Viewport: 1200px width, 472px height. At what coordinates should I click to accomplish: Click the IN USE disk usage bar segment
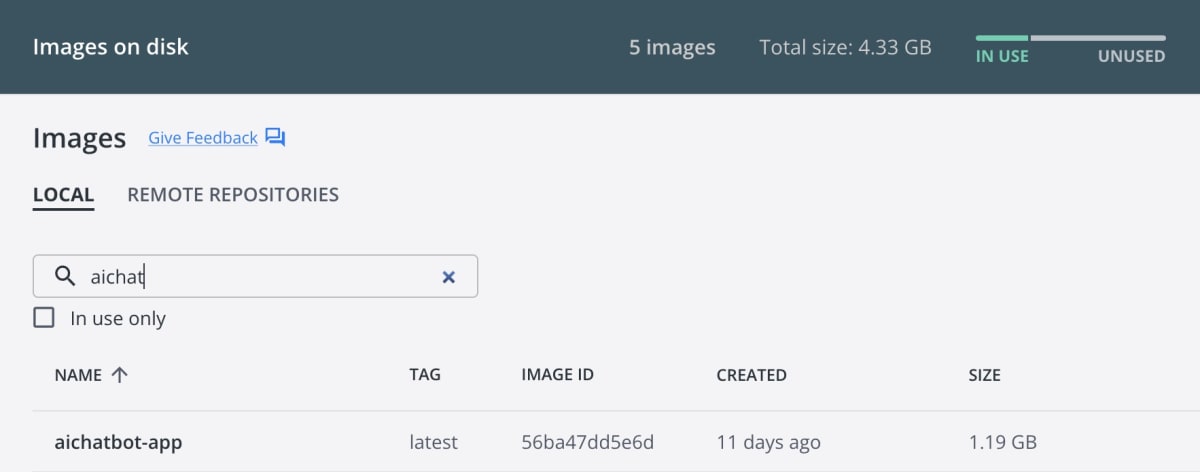click(1002, 38)
